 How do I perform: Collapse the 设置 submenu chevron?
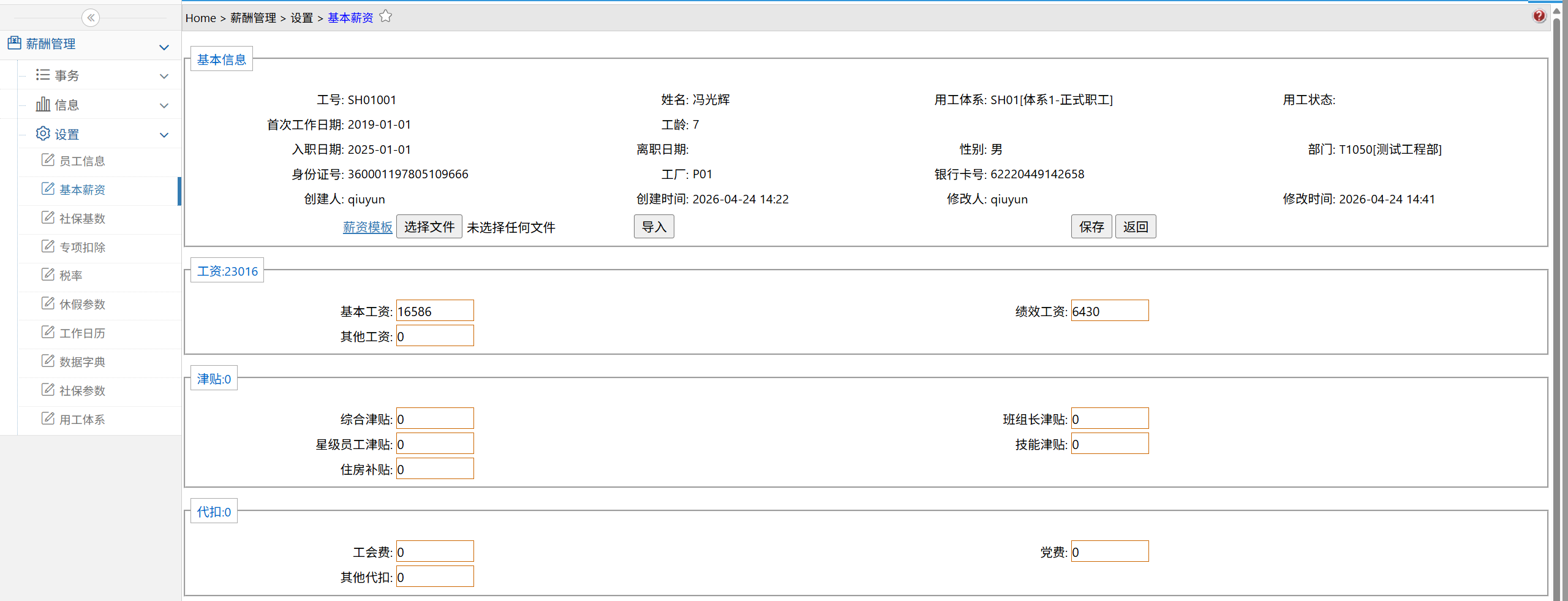click(164, 135)
